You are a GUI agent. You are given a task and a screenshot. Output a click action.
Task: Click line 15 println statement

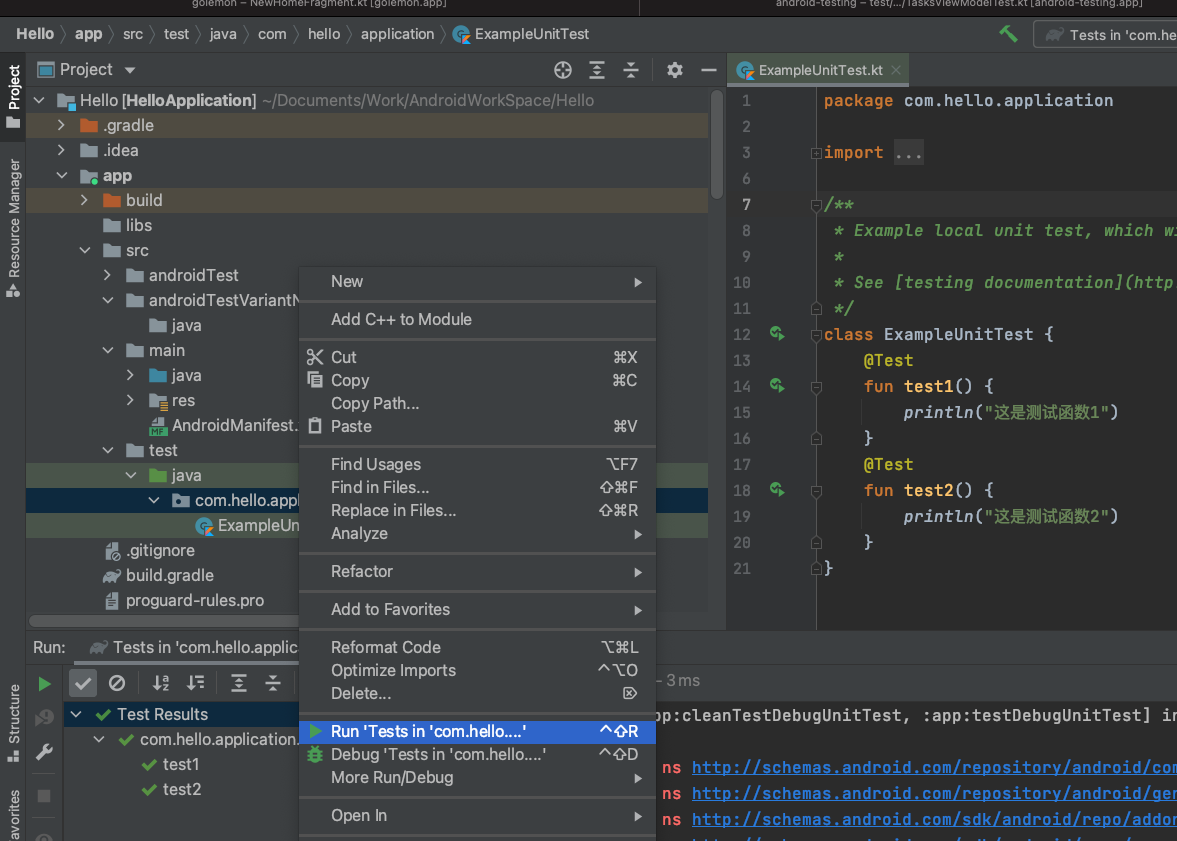point(1010,412)
